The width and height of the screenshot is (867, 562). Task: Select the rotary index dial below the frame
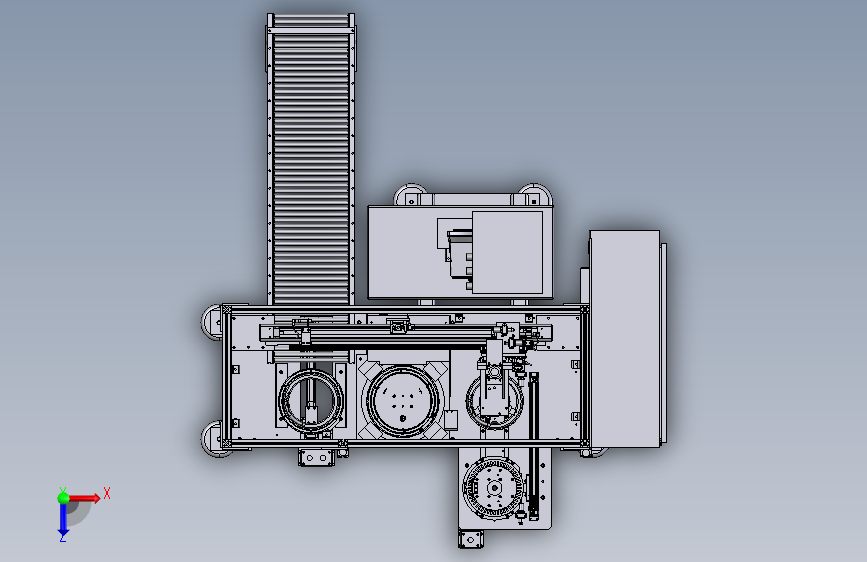[x=493, y=488]
